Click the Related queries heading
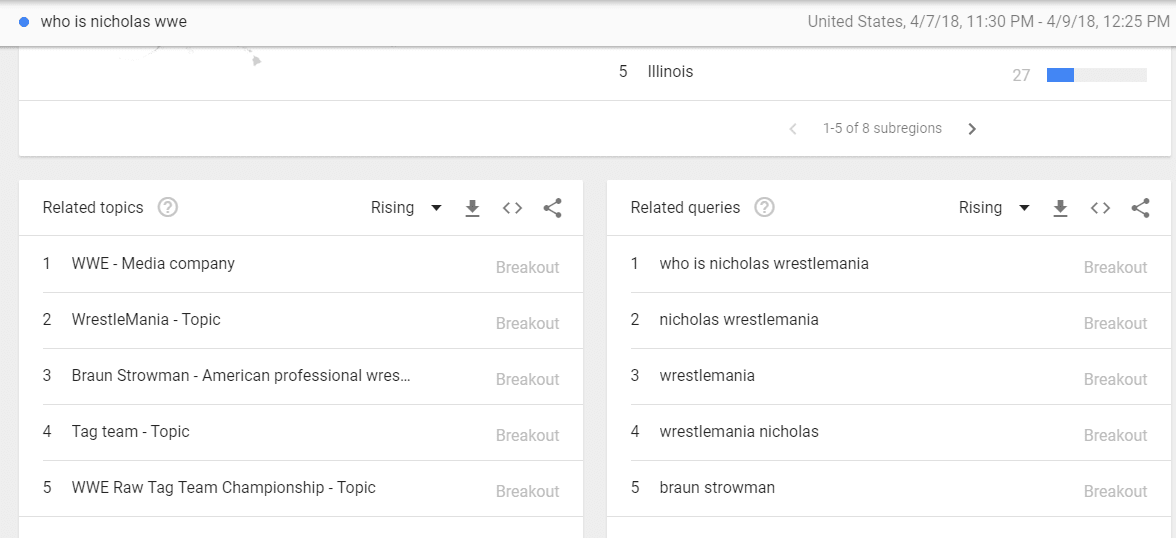The height and width of the screenshot is (538, 1176). (686, 208)
